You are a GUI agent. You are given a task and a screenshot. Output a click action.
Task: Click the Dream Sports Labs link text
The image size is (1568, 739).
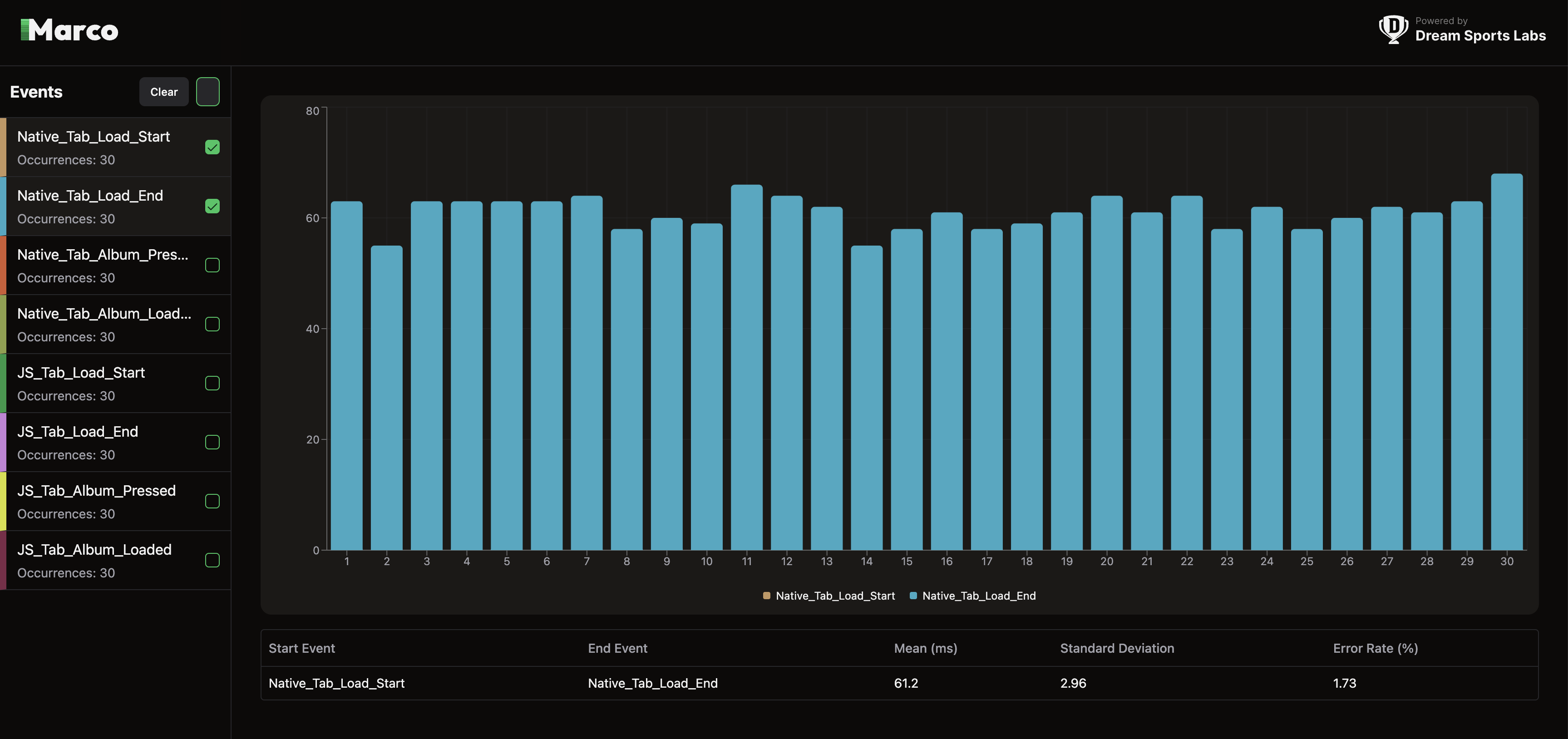[x=1480, y=36]
